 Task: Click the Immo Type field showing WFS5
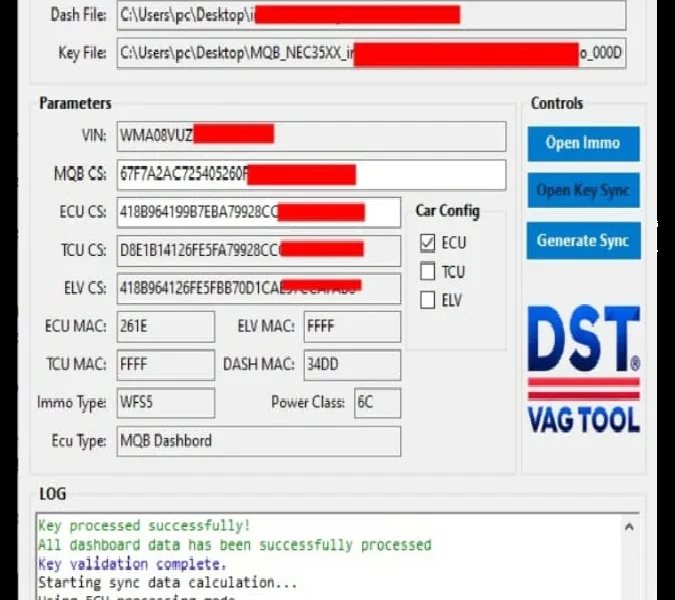[164, 403]
